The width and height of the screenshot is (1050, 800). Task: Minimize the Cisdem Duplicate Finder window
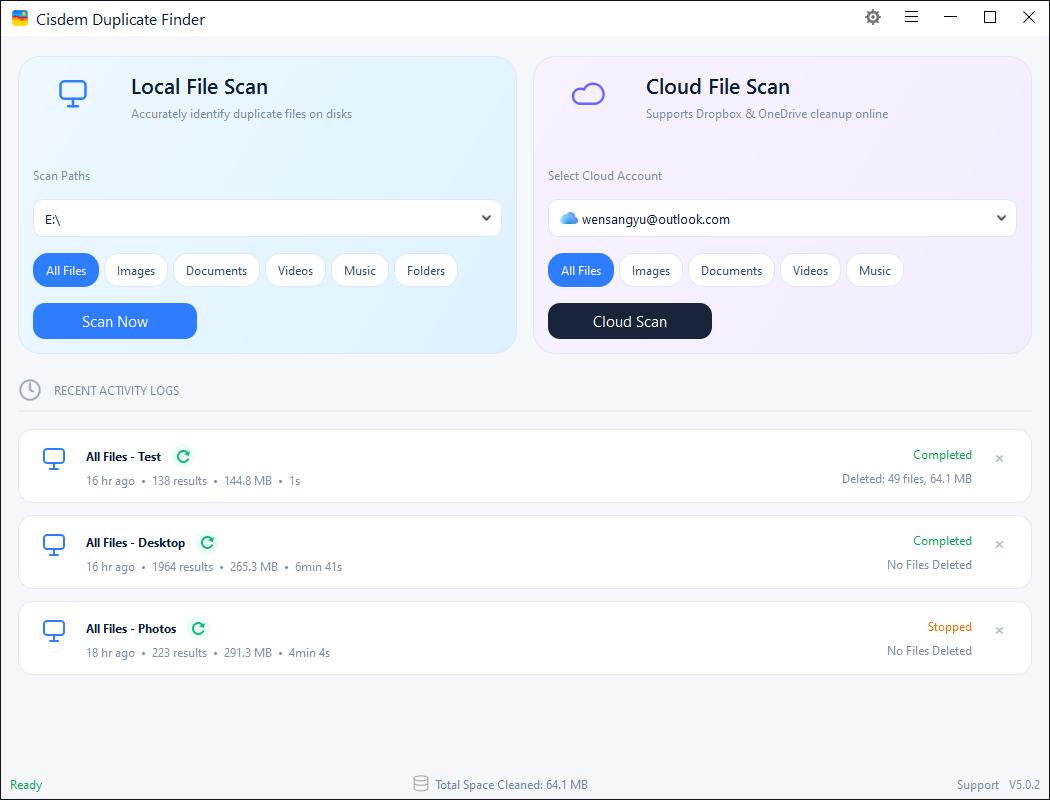tap(950, 17)
